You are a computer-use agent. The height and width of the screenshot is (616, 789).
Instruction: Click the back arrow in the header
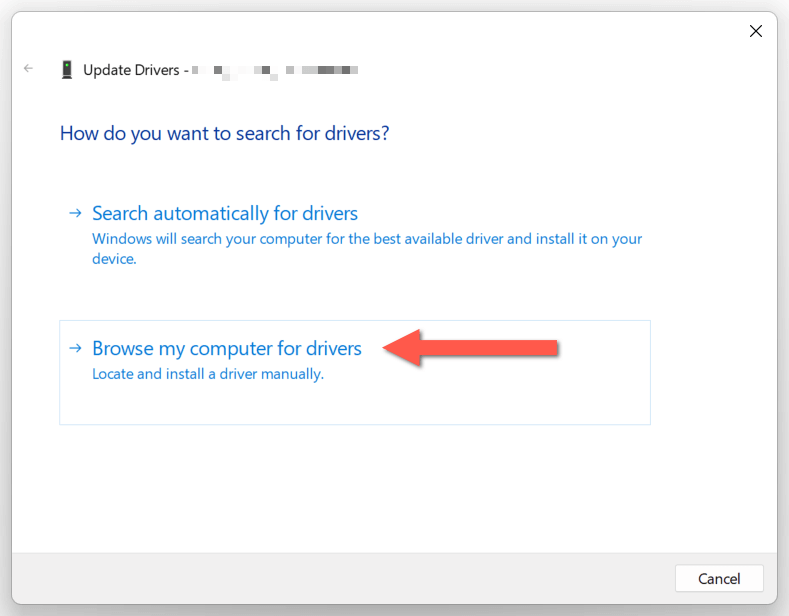pyautogui.click(x=28, y=69)
